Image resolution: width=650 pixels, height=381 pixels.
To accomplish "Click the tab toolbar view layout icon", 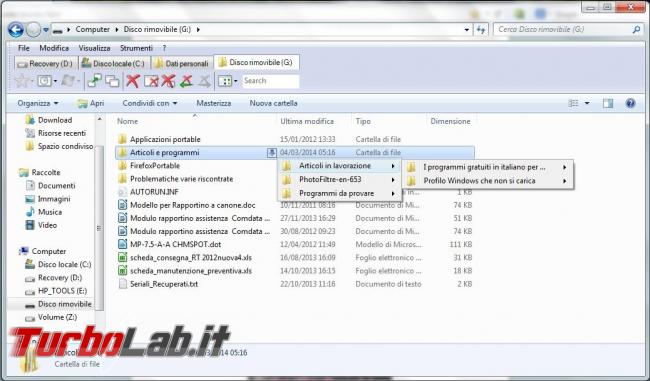I will (224, 81).
